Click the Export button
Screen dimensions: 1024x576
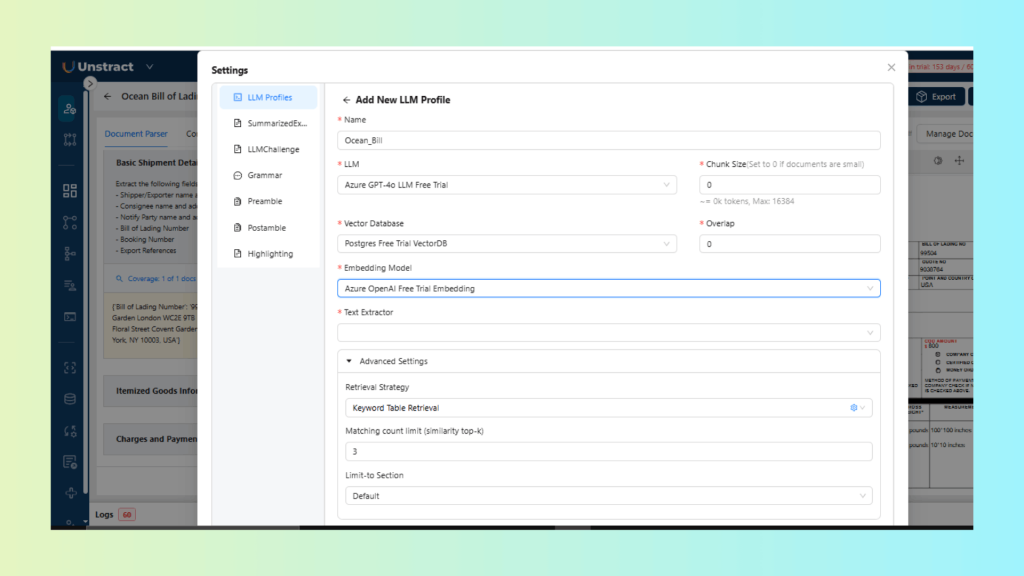tap(935, 97)
